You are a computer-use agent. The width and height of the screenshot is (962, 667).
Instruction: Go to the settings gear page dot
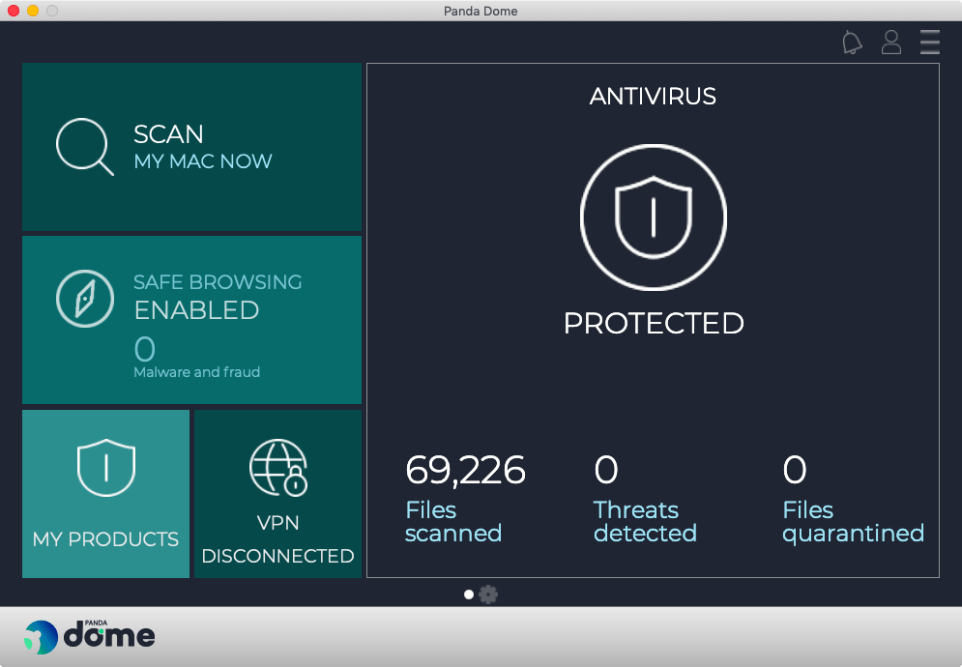[x=488, y=594]
